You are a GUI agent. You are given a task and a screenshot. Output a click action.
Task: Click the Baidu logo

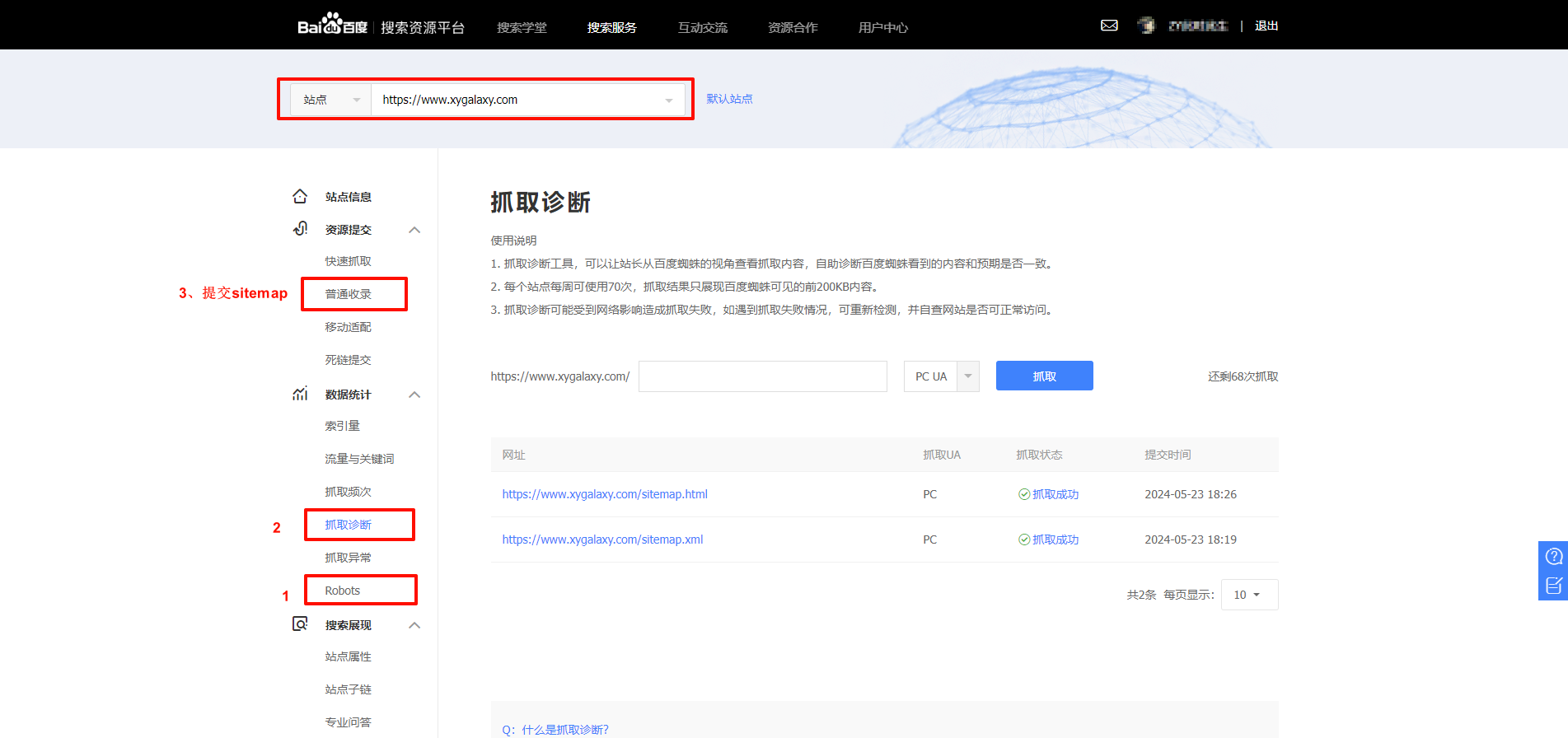coord(332,26)
